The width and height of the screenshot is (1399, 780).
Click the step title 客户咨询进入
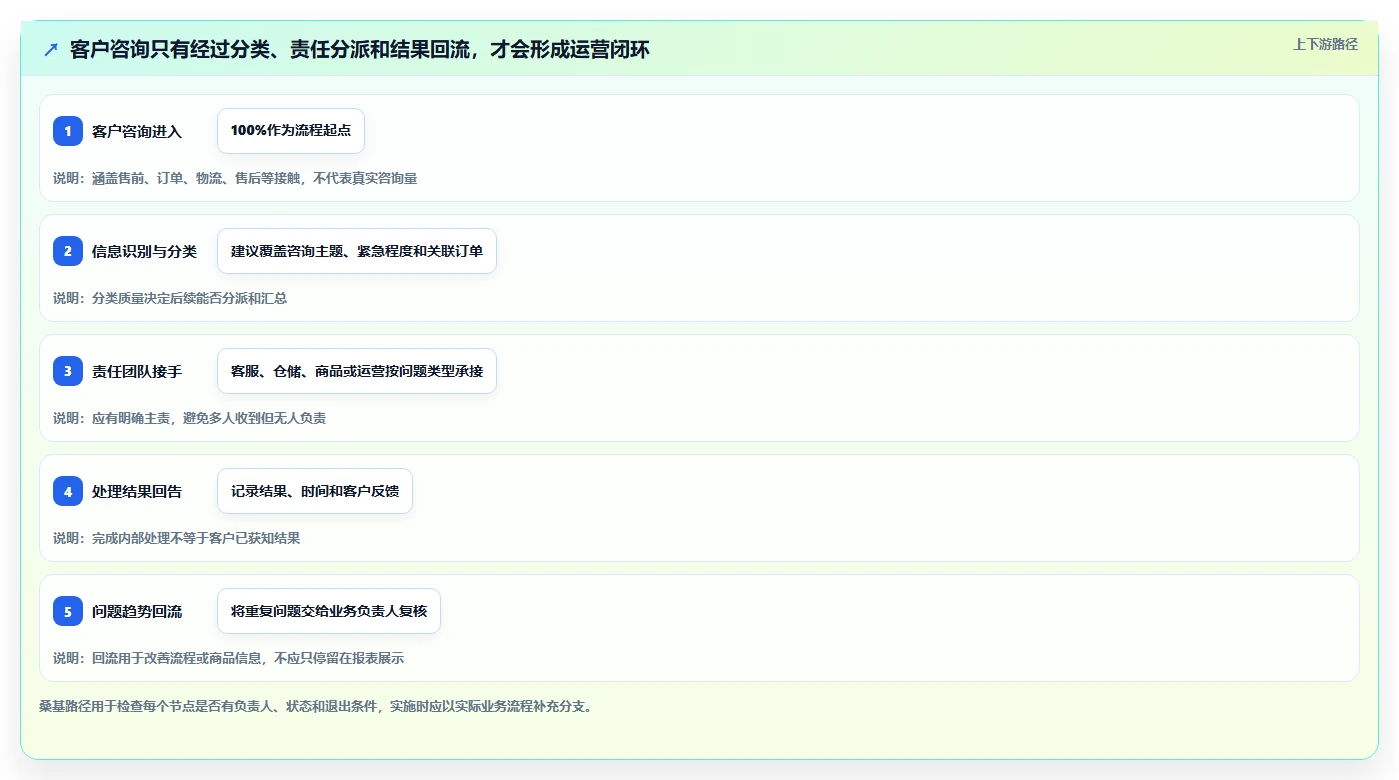[x=137, y=131]
